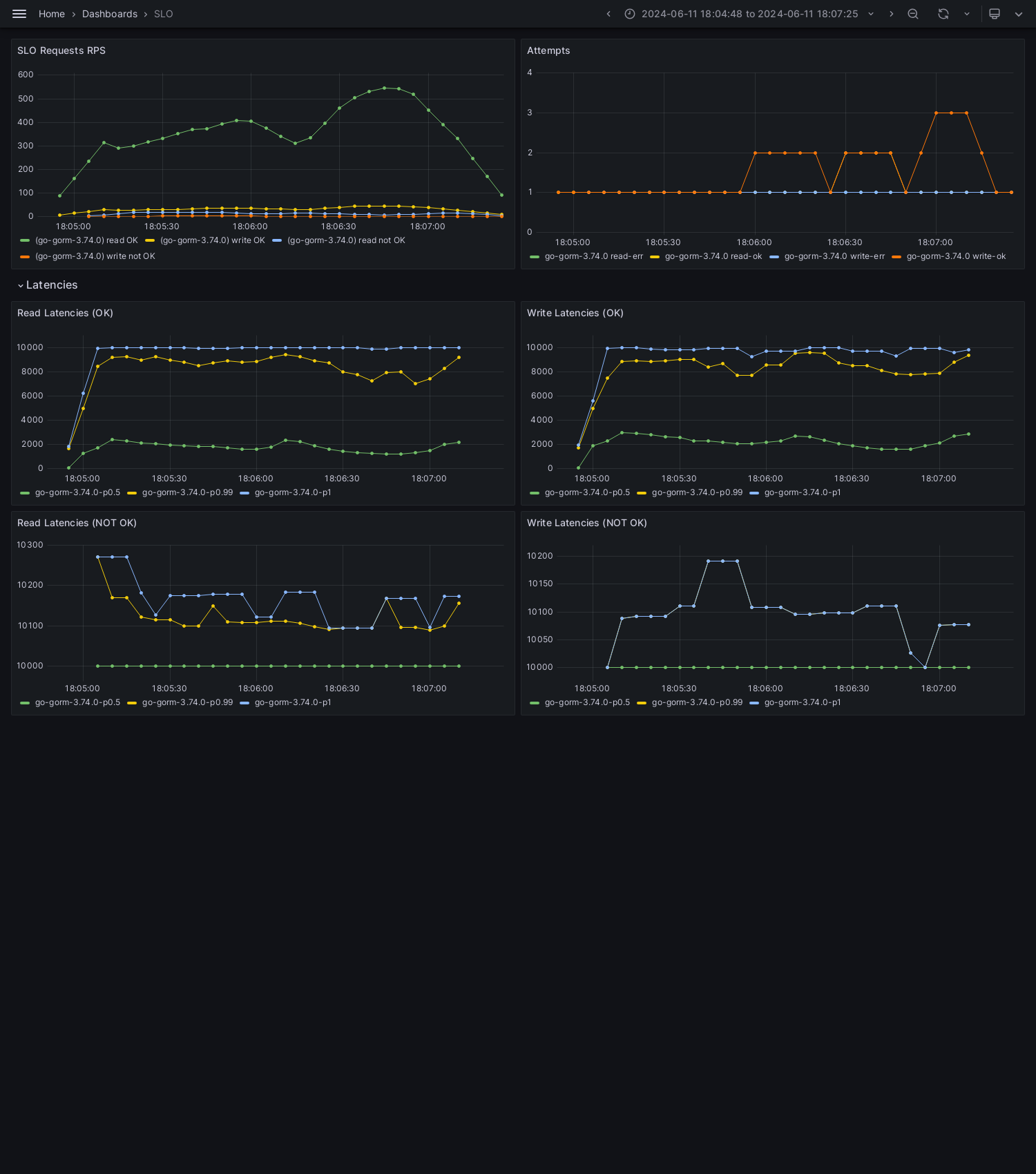
Task: Collapse top toolbar chevron
Action: coord(1019,14)
